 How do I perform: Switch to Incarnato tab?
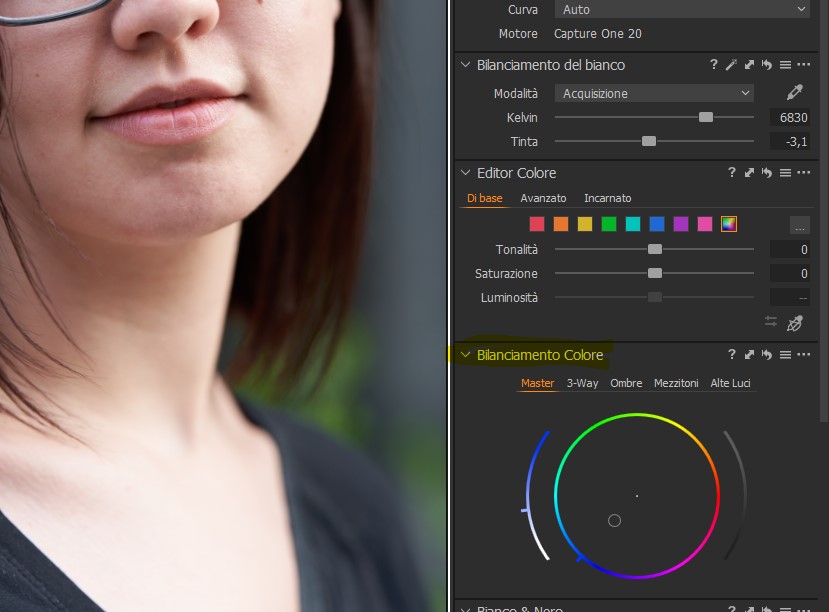607,198
